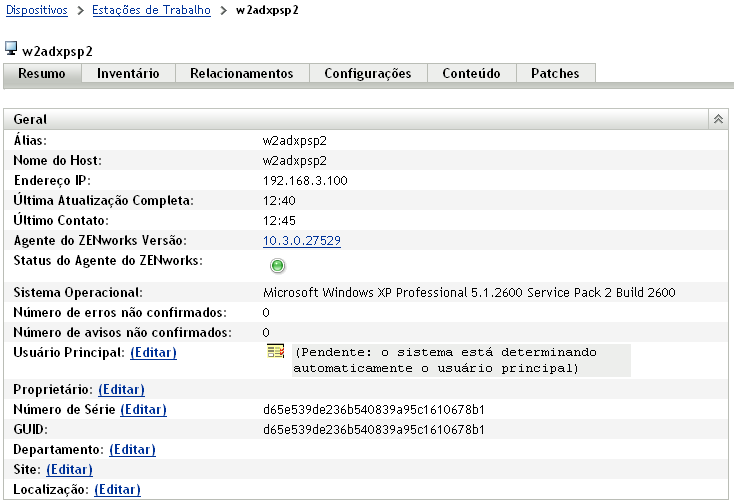This screenshot has height=502, width=734.
Task: Click the Status do Agente do ZENworks label
Action: tap(108, 261)
